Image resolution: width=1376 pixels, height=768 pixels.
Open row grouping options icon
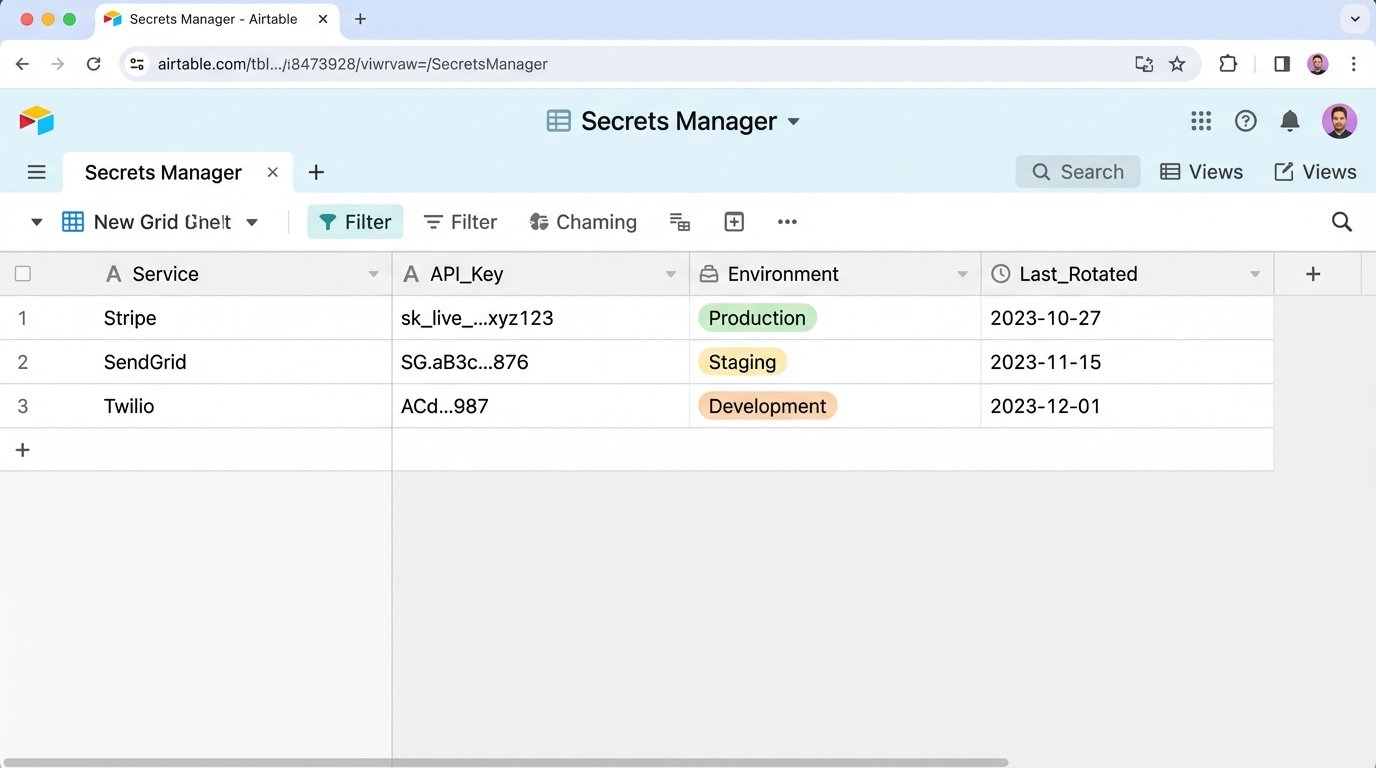[680, 222]
